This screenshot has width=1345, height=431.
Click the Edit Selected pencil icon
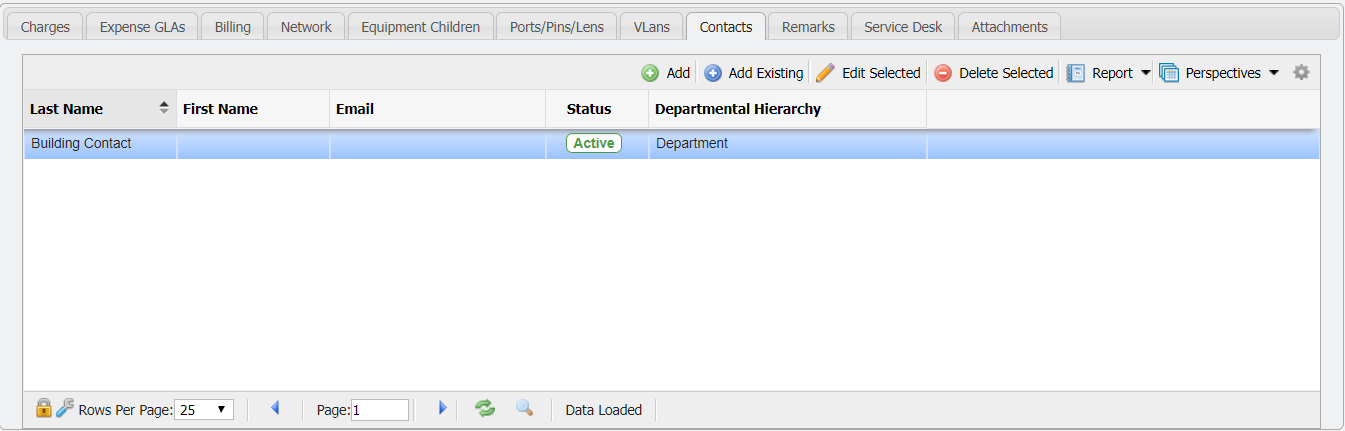825,73
